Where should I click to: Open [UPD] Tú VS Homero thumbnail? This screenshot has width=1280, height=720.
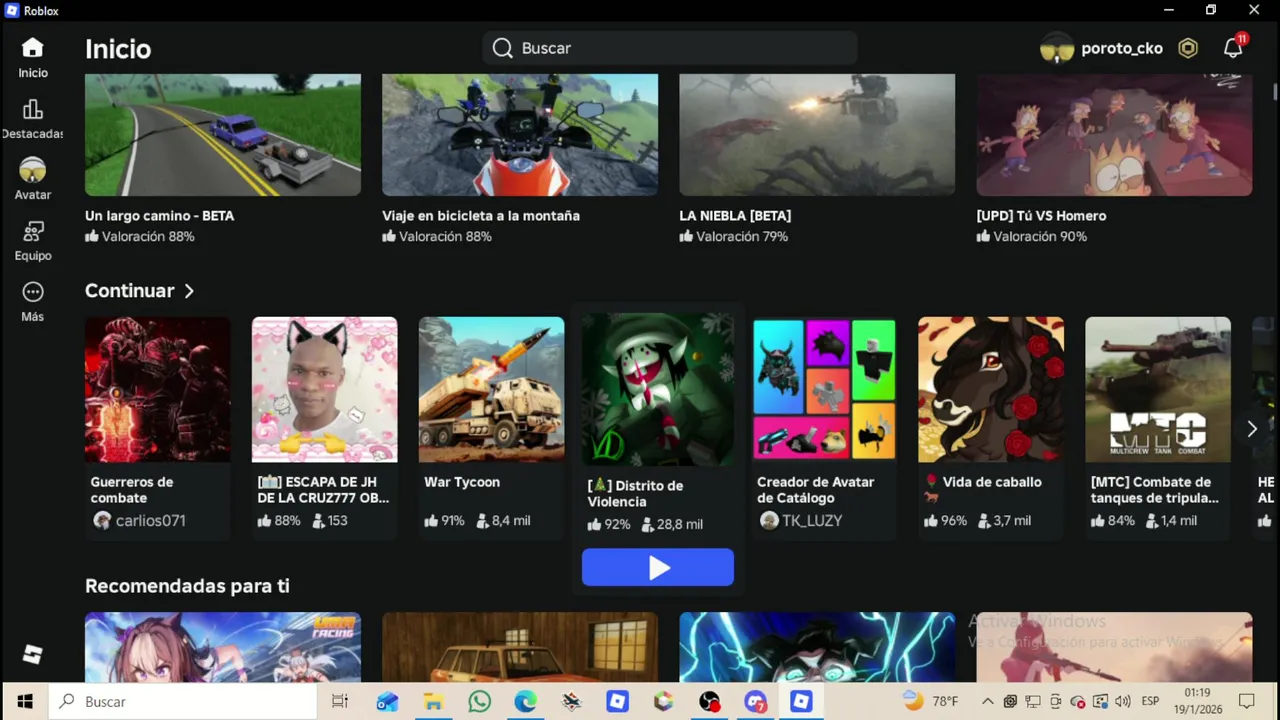point(1114,134)
